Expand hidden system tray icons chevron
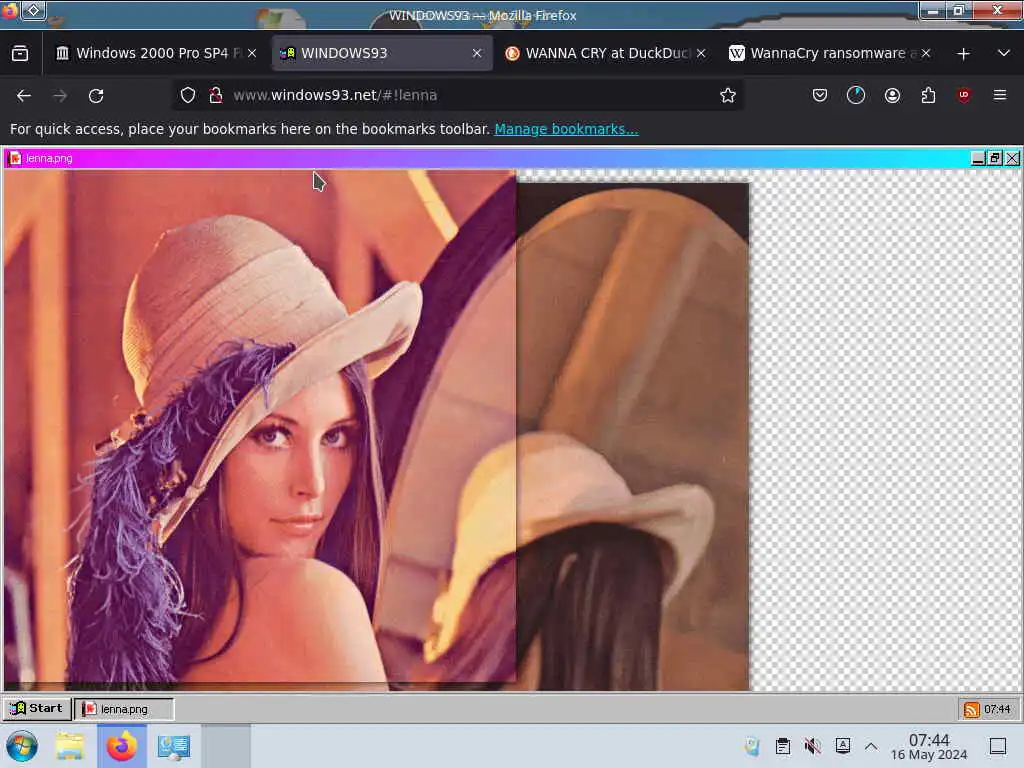 click(871, 746)
